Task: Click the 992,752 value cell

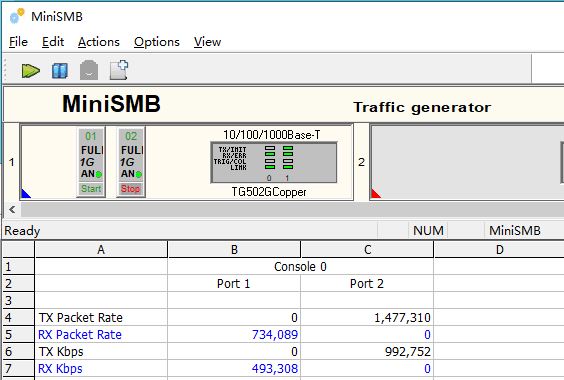Action: coord(367,351)
